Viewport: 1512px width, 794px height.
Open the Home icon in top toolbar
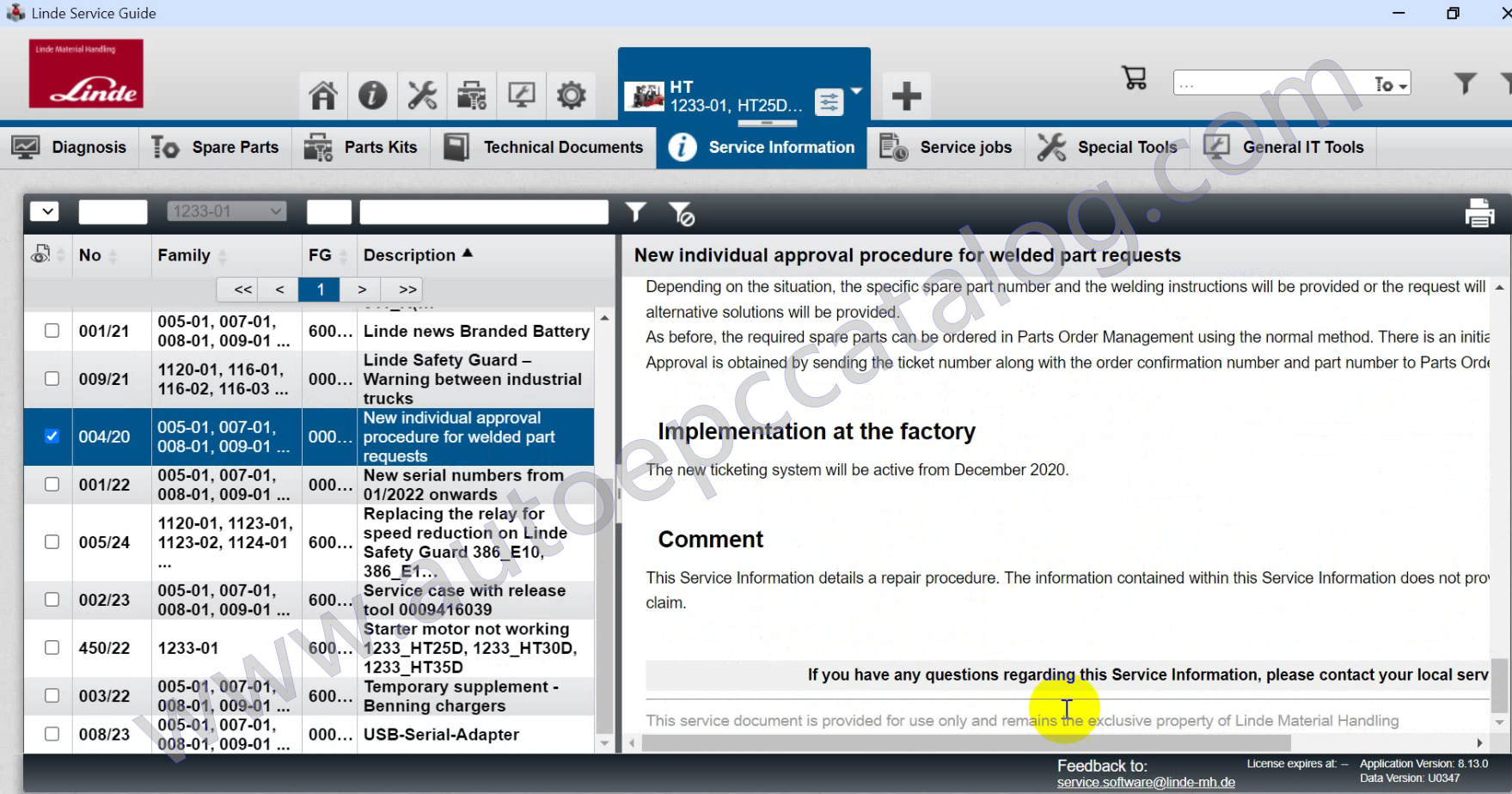click(x=323, y=95)
